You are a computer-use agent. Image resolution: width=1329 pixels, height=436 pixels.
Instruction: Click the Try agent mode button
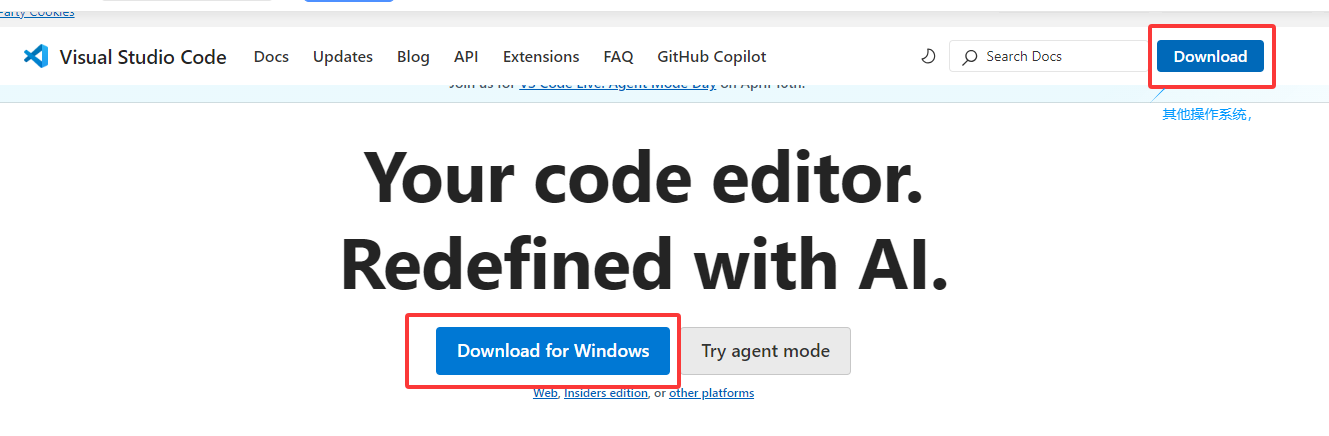765,351
